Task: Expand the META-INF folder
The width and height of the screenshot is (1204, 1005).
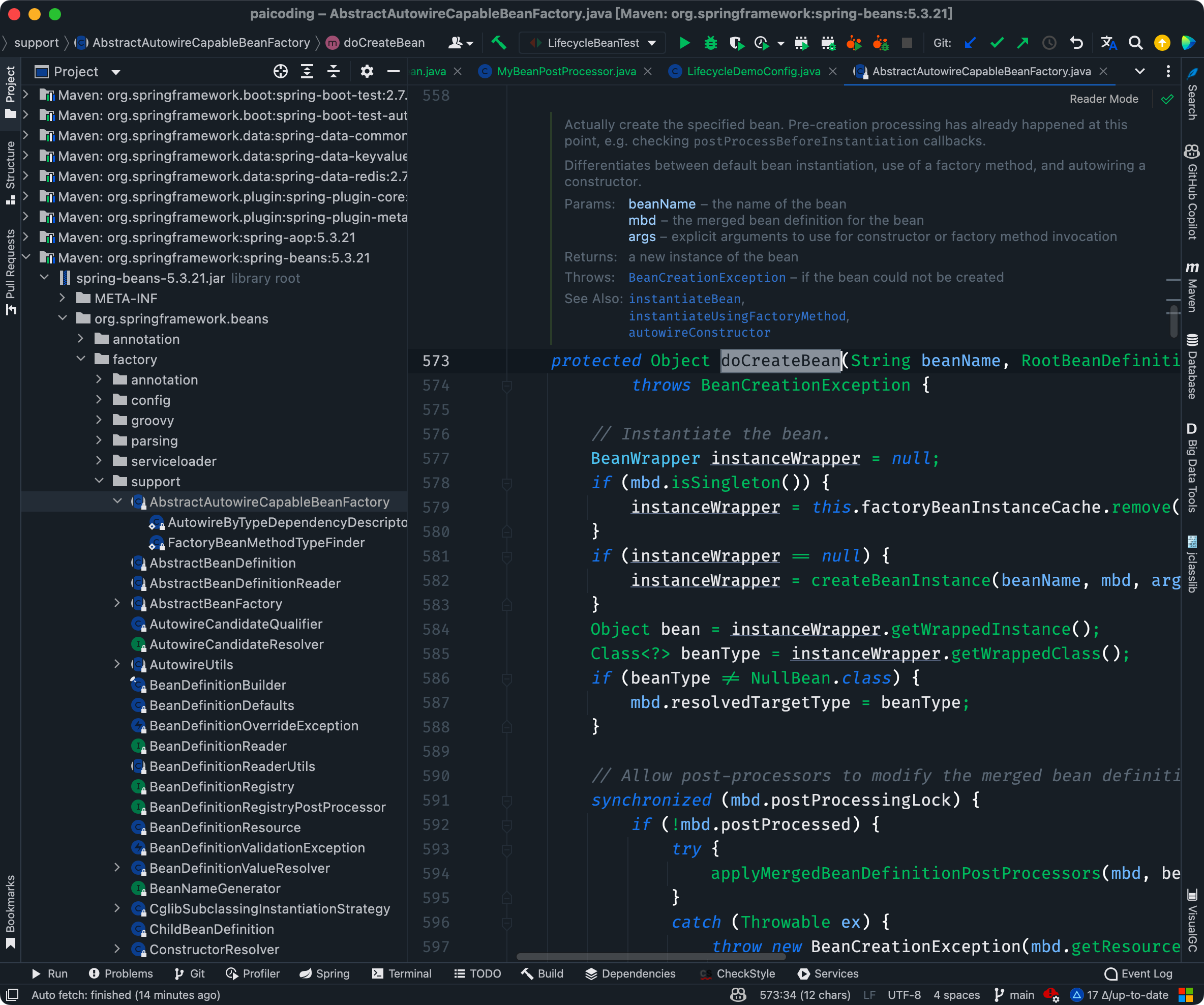Action: [x=62, y=298]
